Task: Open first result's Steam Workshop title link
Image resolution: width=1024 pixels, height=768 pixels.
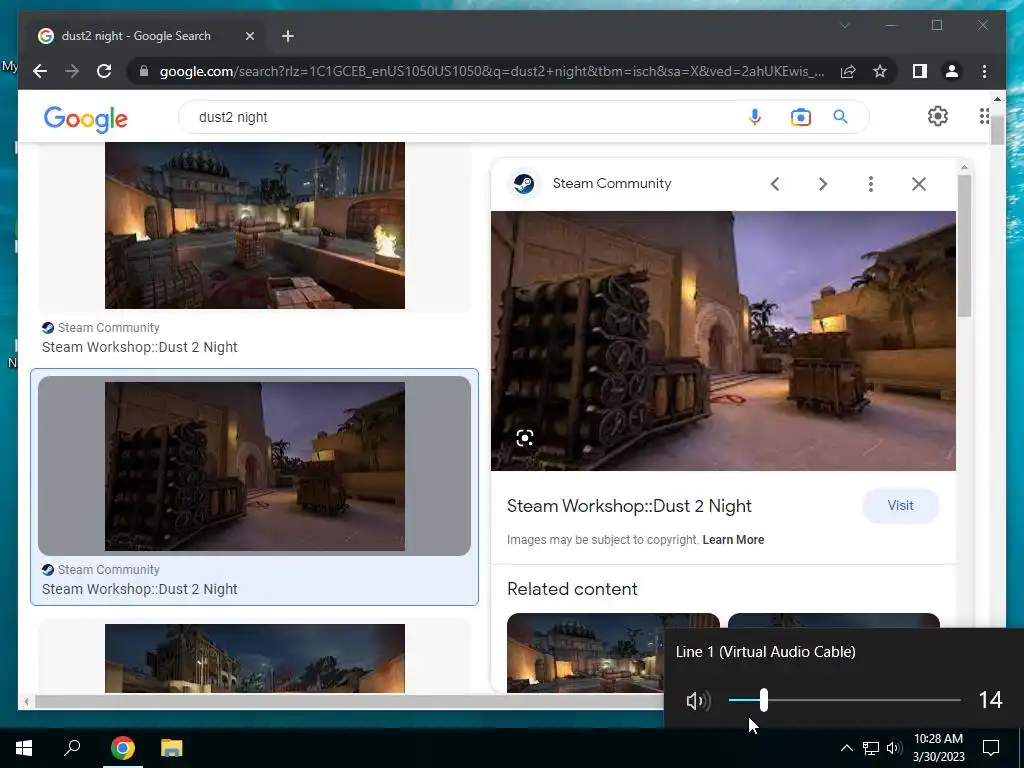Action: [x=140, y=347]
